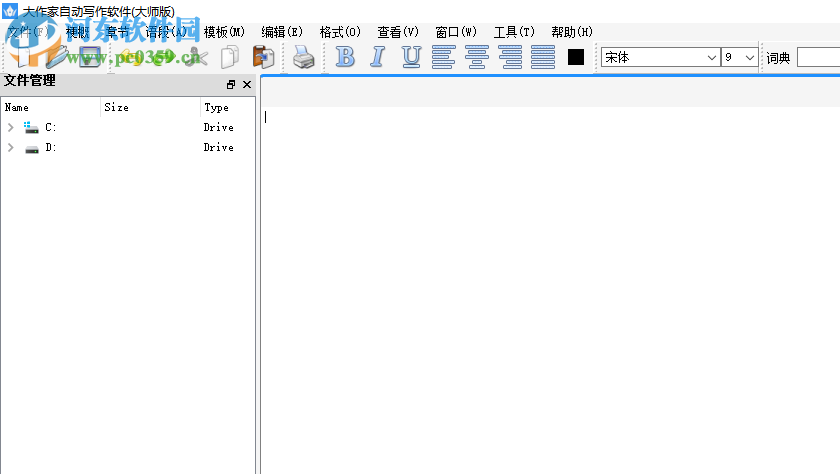840x474 pixels.
Task: Close the 文件管理 panel
Action: pos(247,85)
